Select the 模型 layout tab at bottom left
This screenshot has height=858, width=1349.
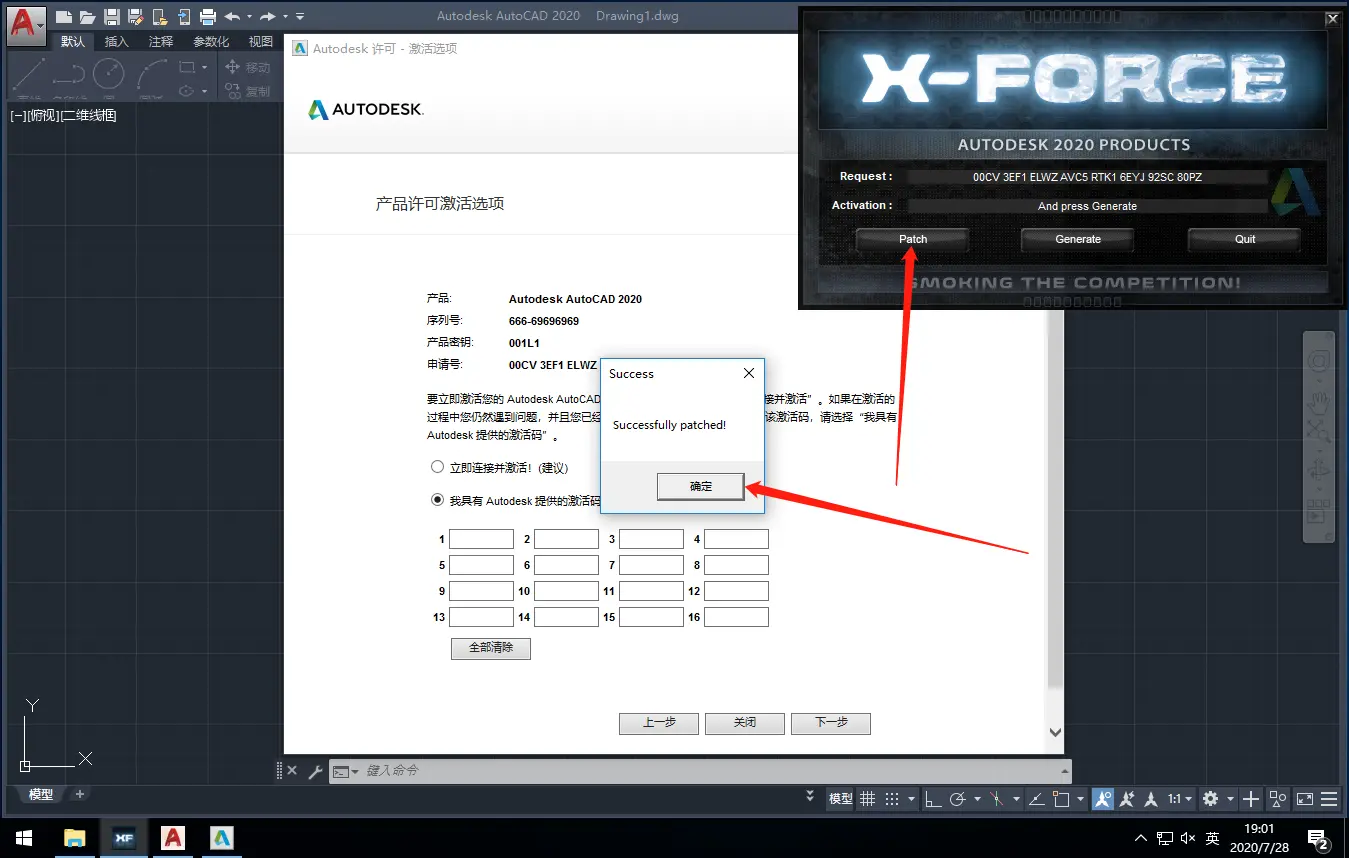[x=41, y=794]
